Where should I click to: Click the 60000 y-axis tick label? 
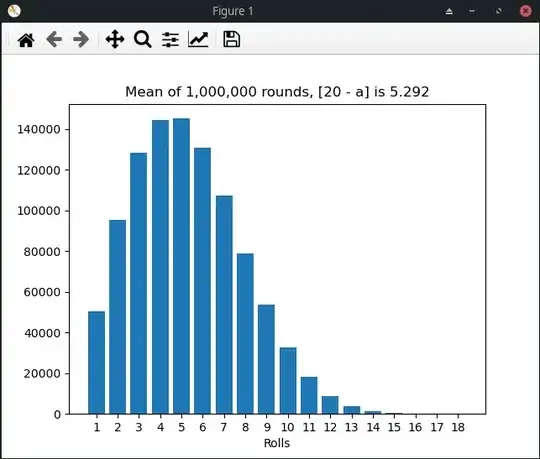[x=42, y=292]
